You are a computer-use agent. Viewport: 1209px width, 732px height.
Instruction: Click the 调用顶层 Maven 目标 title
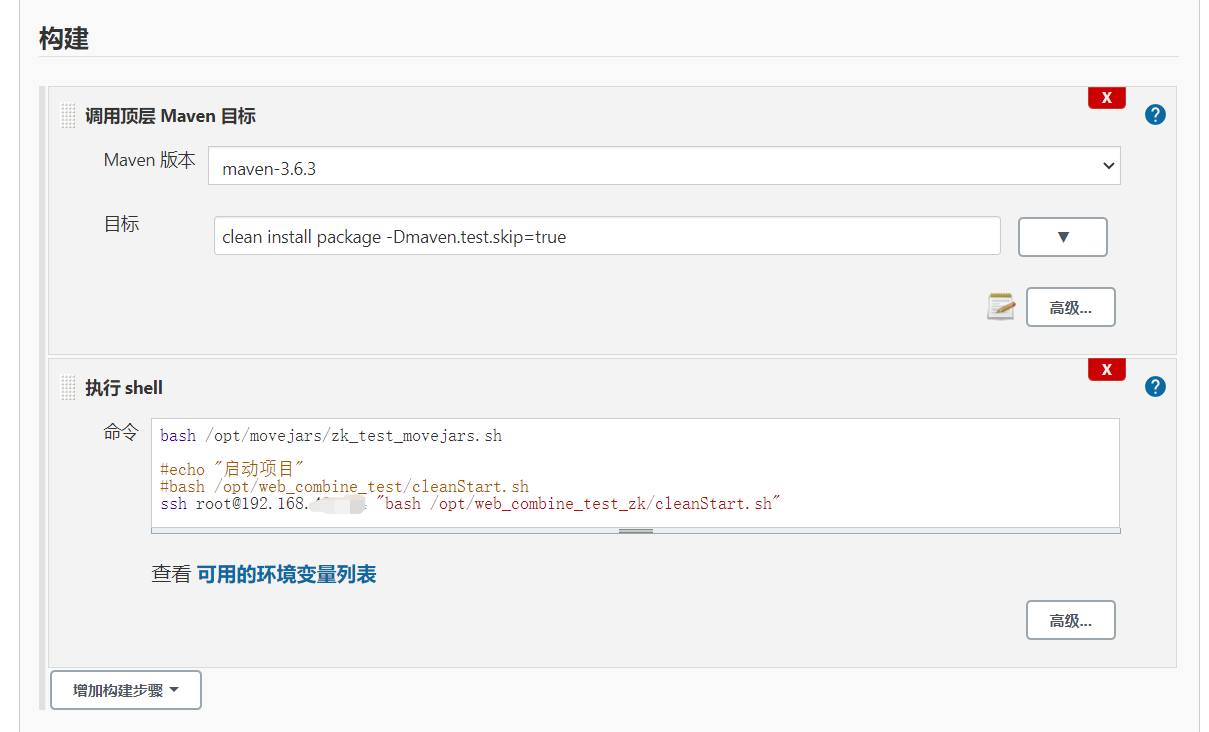[170, 116]
